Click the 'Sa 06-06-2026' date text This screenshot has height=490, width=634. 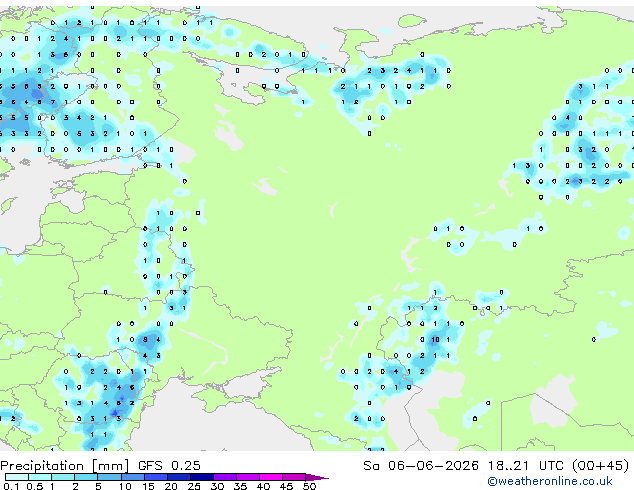point(421,466)
